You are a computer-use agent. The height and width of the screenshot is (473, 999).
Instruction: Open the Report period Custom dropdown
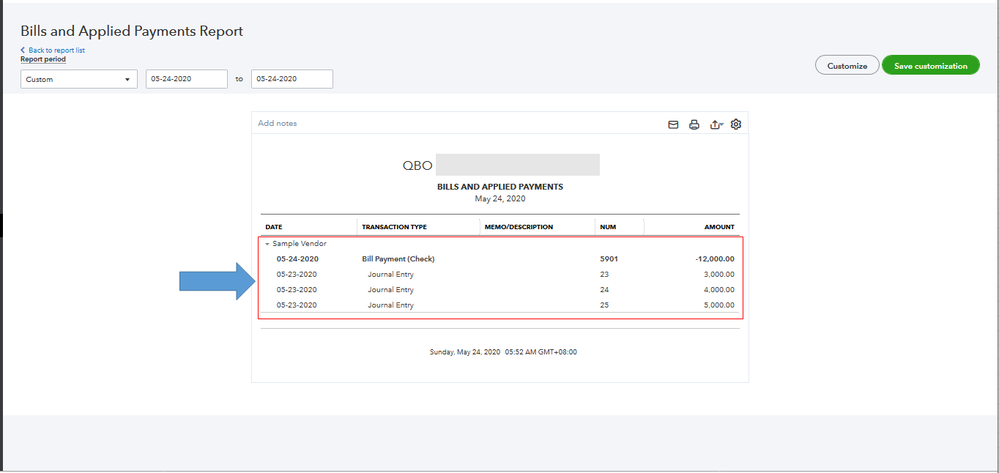(x=79, y=79)
